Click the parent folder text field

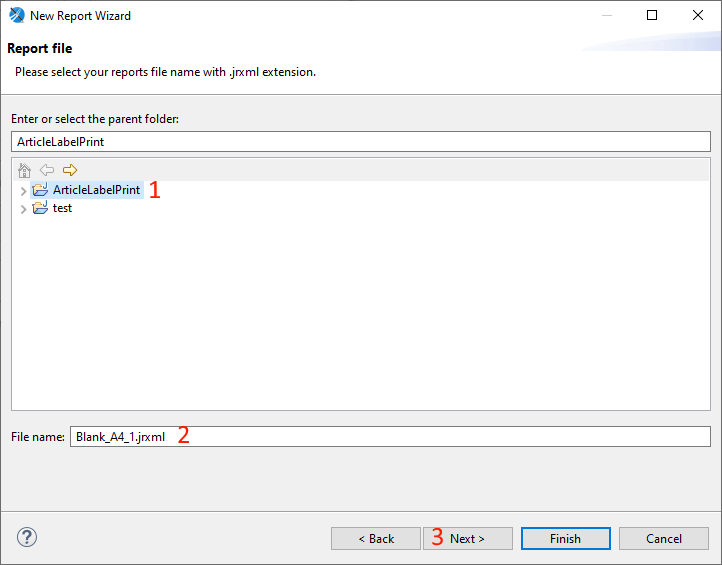[x=360, y=142]
